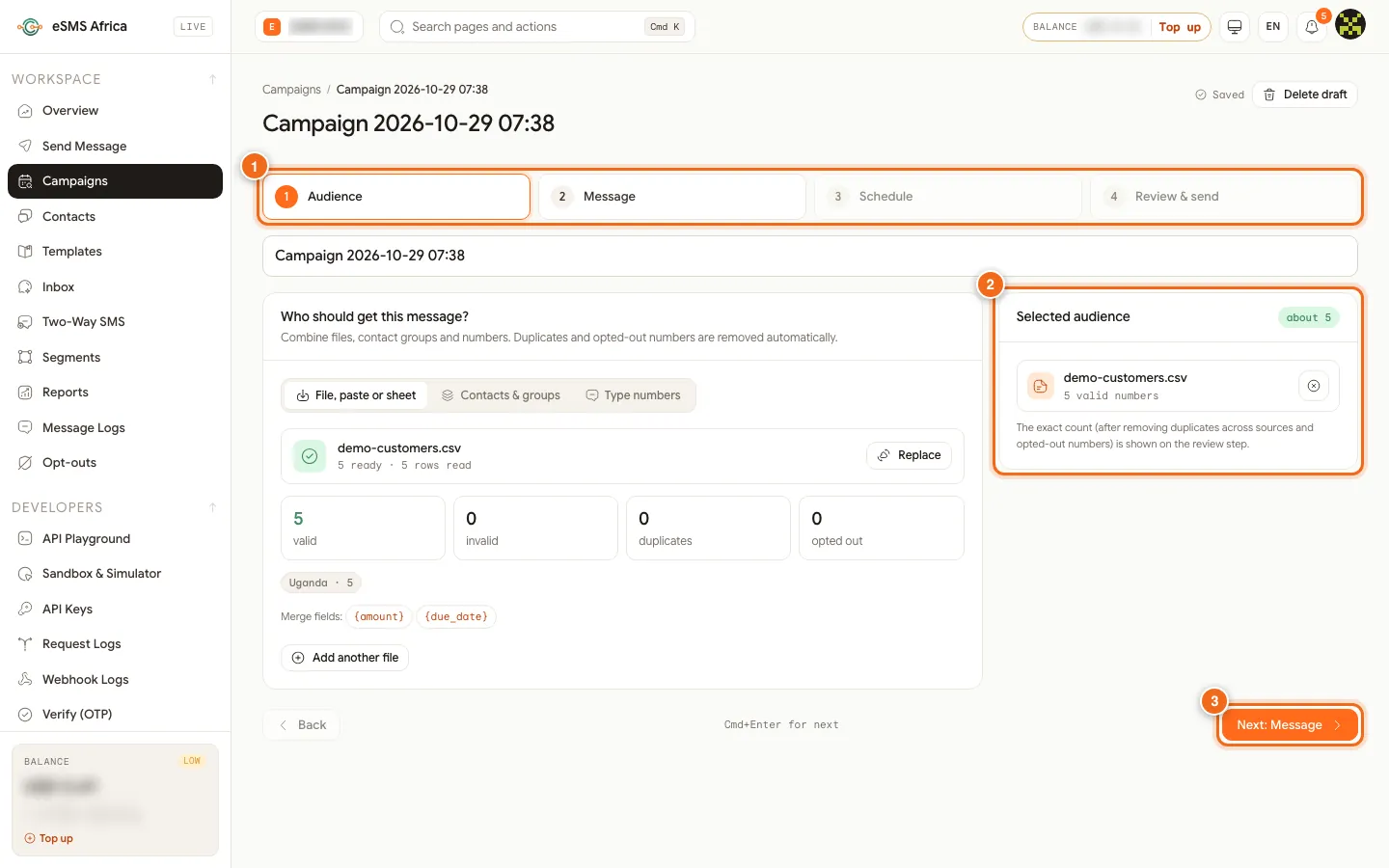Click Replace for demo-customers.csv
Viewport: 1389px width, 868px height.
click(x=910, y=455)
